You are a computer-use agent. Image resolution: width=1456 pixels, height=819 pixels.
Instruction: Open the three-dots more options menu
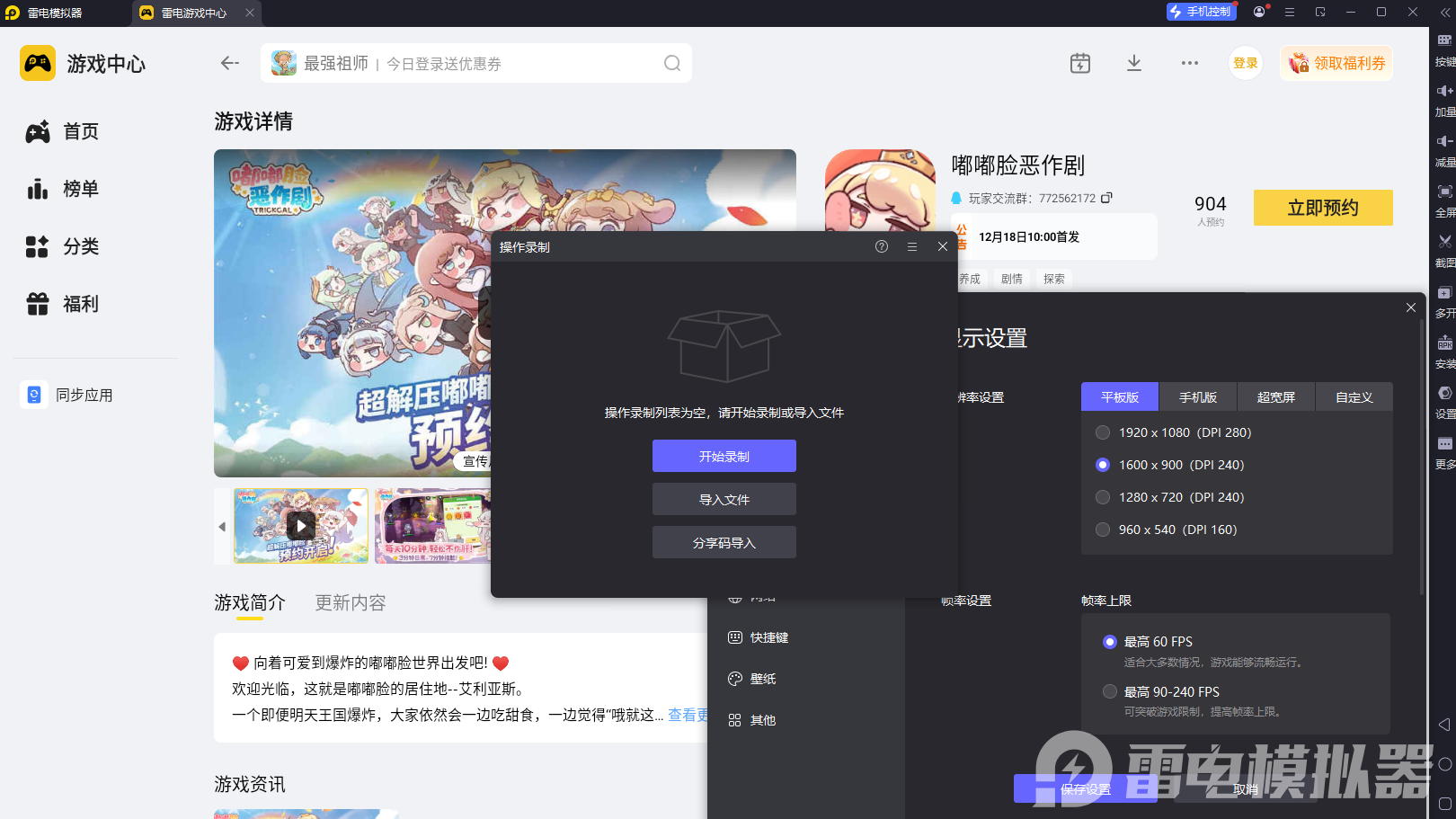click(1190, 63)
